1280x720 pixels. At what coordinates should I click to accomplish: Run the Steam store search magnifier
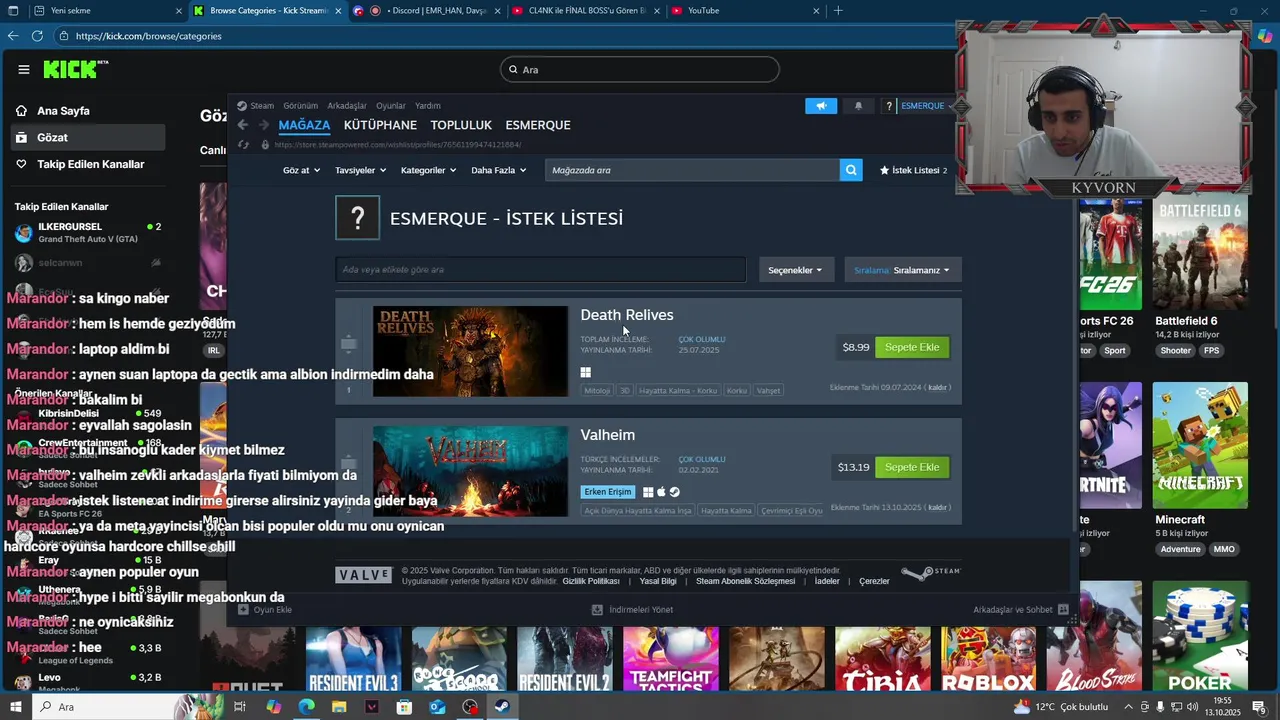[x=851, y=170]
